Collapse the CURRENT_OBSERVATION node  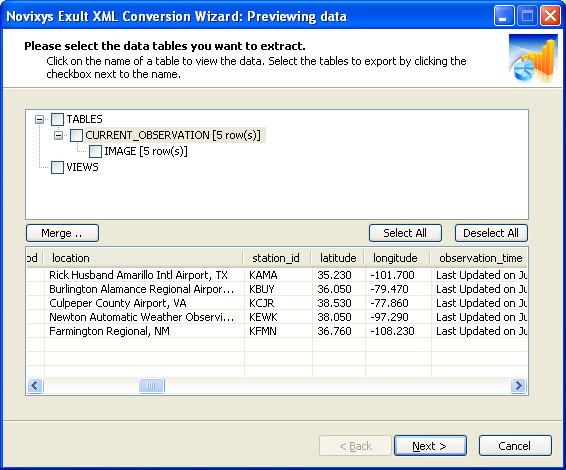pyautogui.click(x=58, y=135)
